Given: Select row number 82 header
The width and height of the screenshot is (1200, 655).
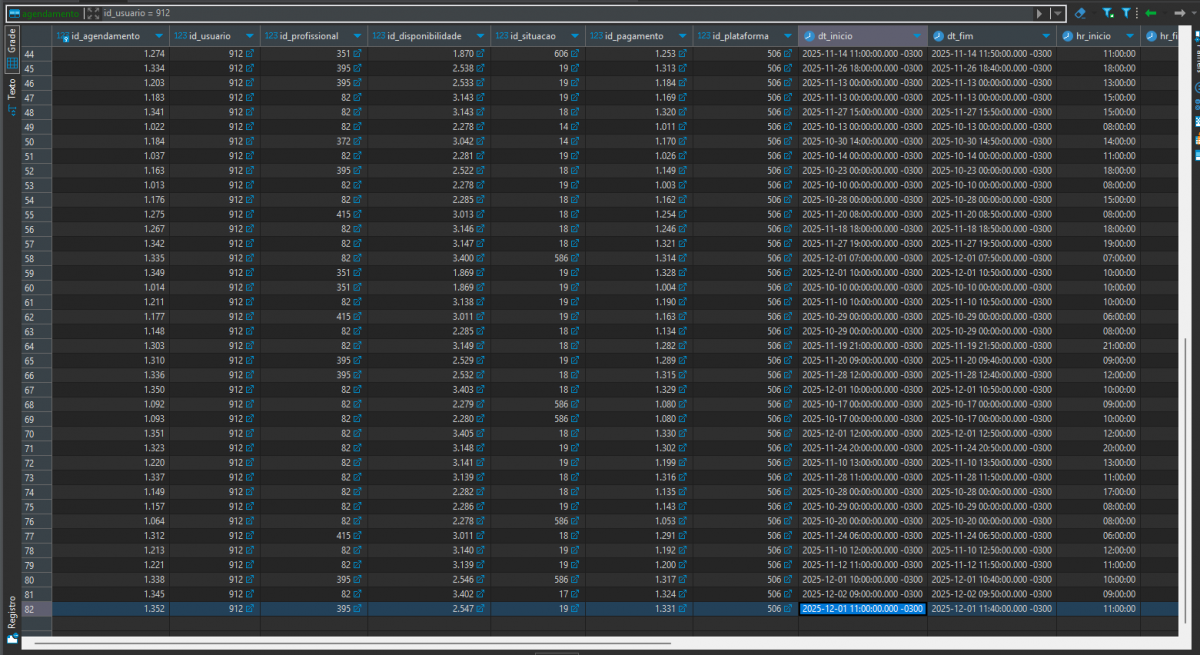Looking at the screenshot, I should [29, 608].
